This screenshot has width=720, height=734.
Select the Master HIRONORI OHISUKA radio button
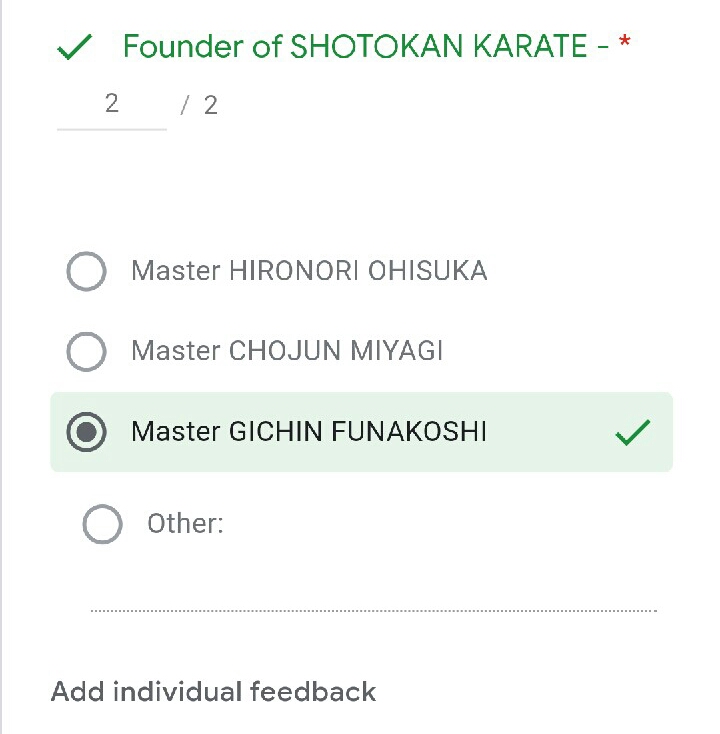(86, 271)
